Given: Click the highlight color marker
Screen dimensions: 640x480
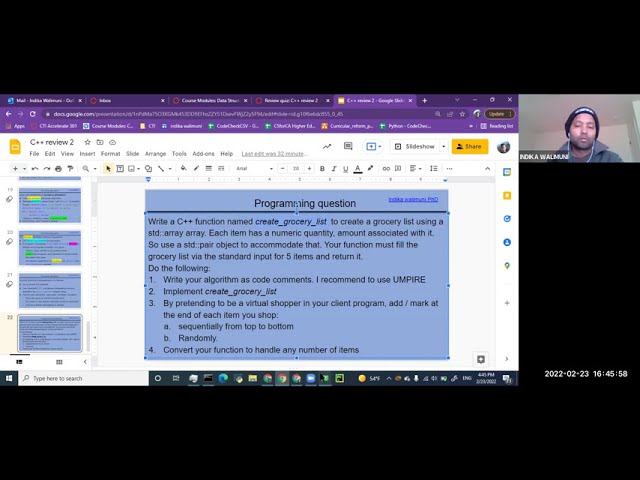Looking at the screenshot, I should pos(370,168).
